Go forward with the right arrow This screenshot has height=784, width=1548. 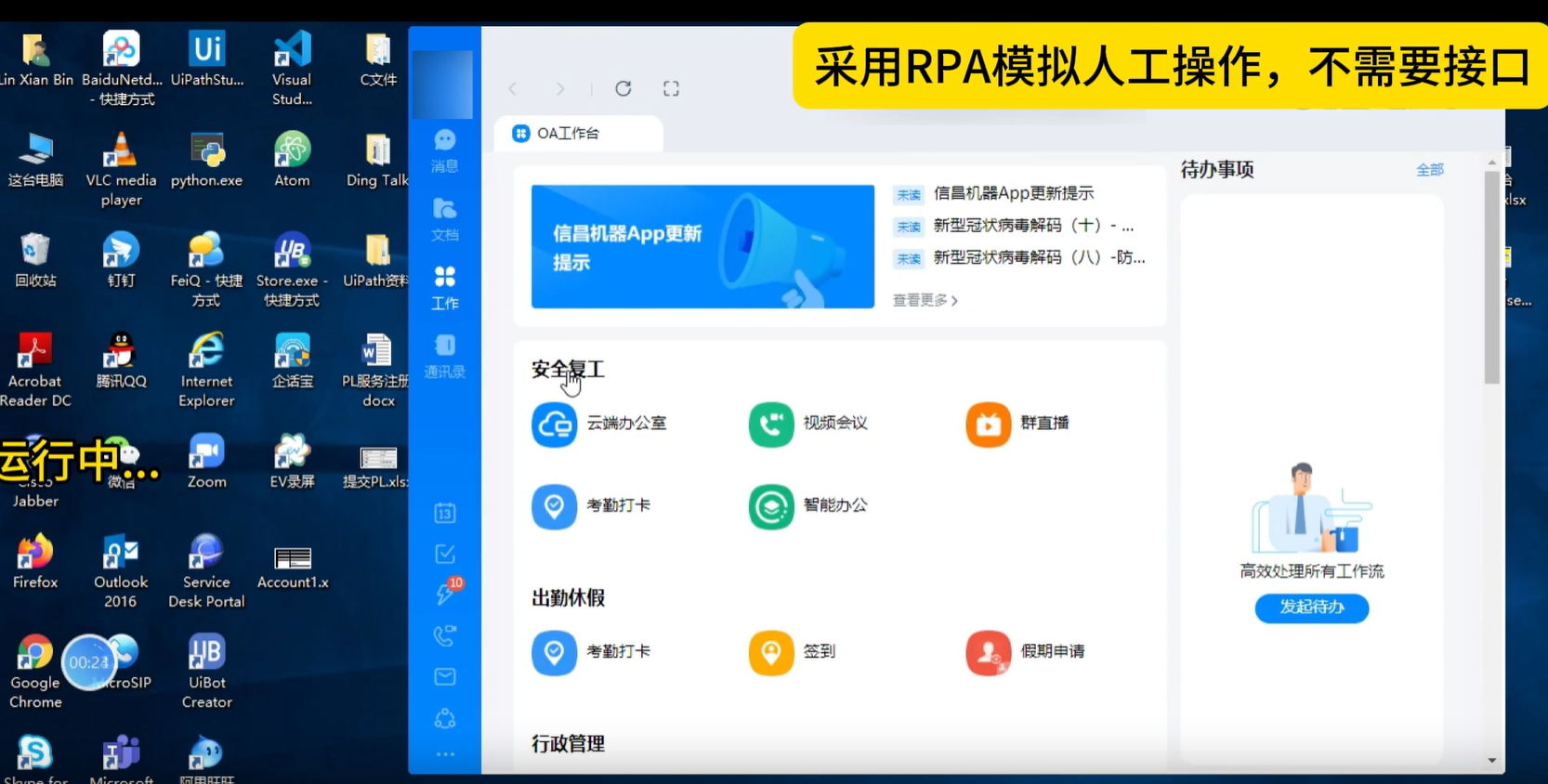560,88
